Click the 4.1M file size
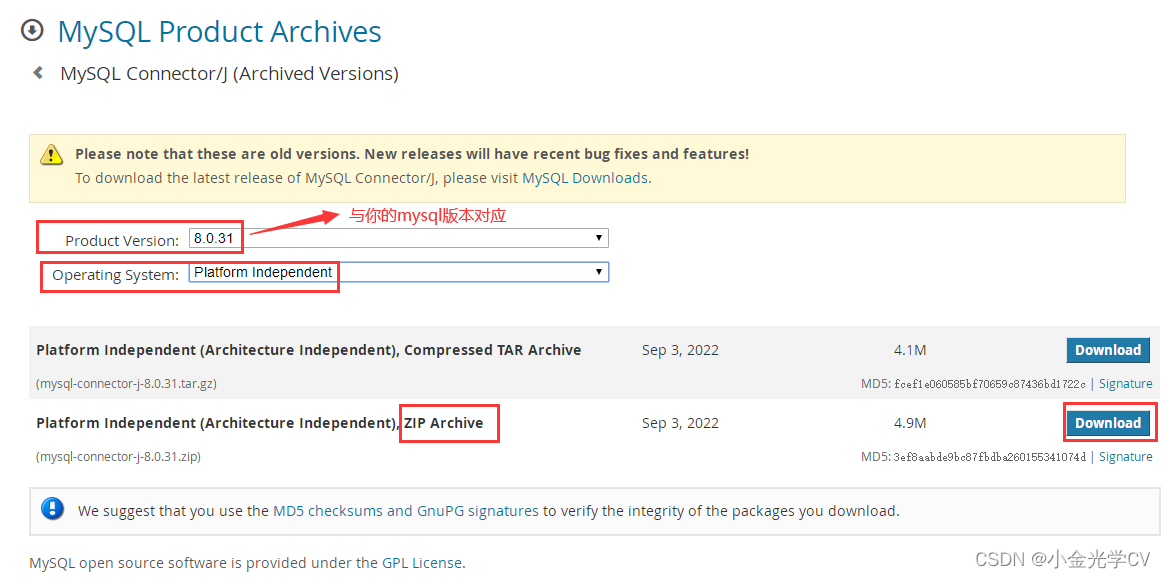Image resolution: width=1166 pixels, height=578 pixels. click(910, 350)
